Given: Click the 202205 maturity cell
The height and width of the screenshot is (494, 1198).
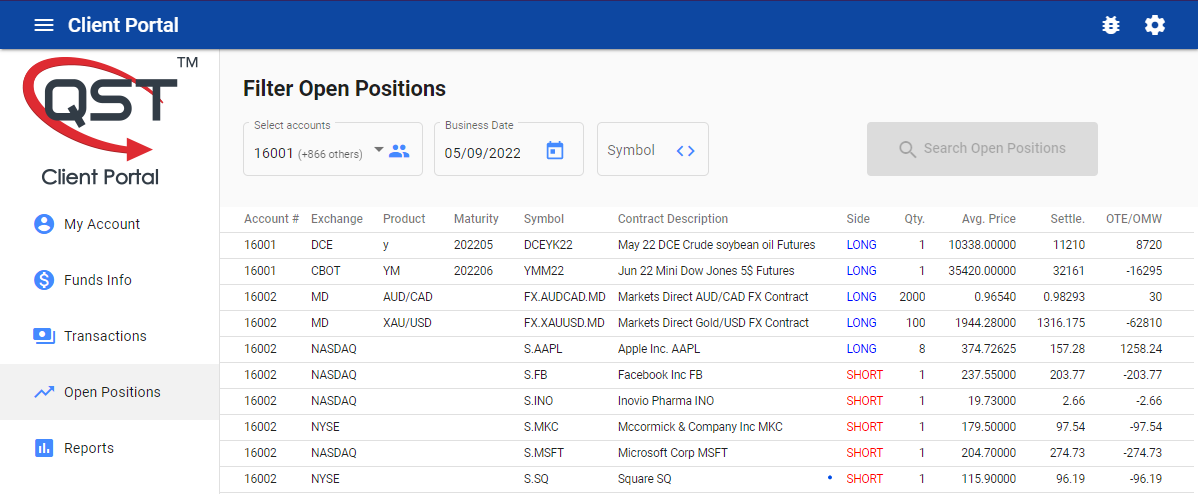Looking at the screenshot, I should pos(474,245).
